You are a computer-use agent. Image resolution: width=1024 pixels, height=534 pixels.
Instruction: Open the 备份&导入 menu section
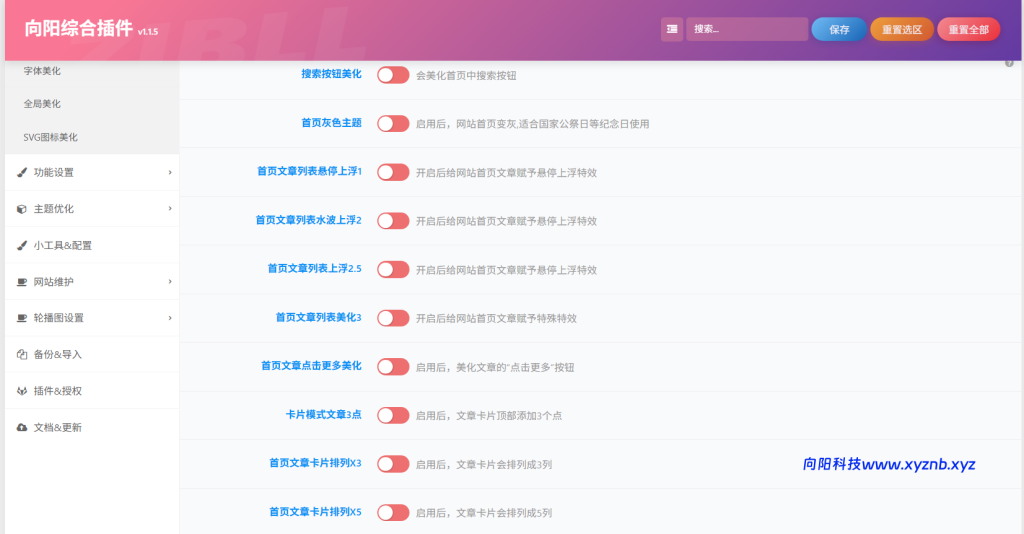point(92,354)
